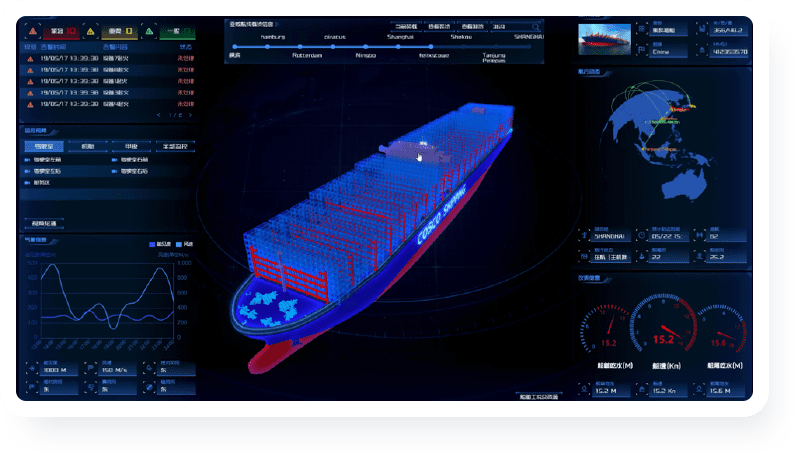Click the warning icon in the first alert row
The width and height of the screenshot is (796, 455).
[30, 59]
